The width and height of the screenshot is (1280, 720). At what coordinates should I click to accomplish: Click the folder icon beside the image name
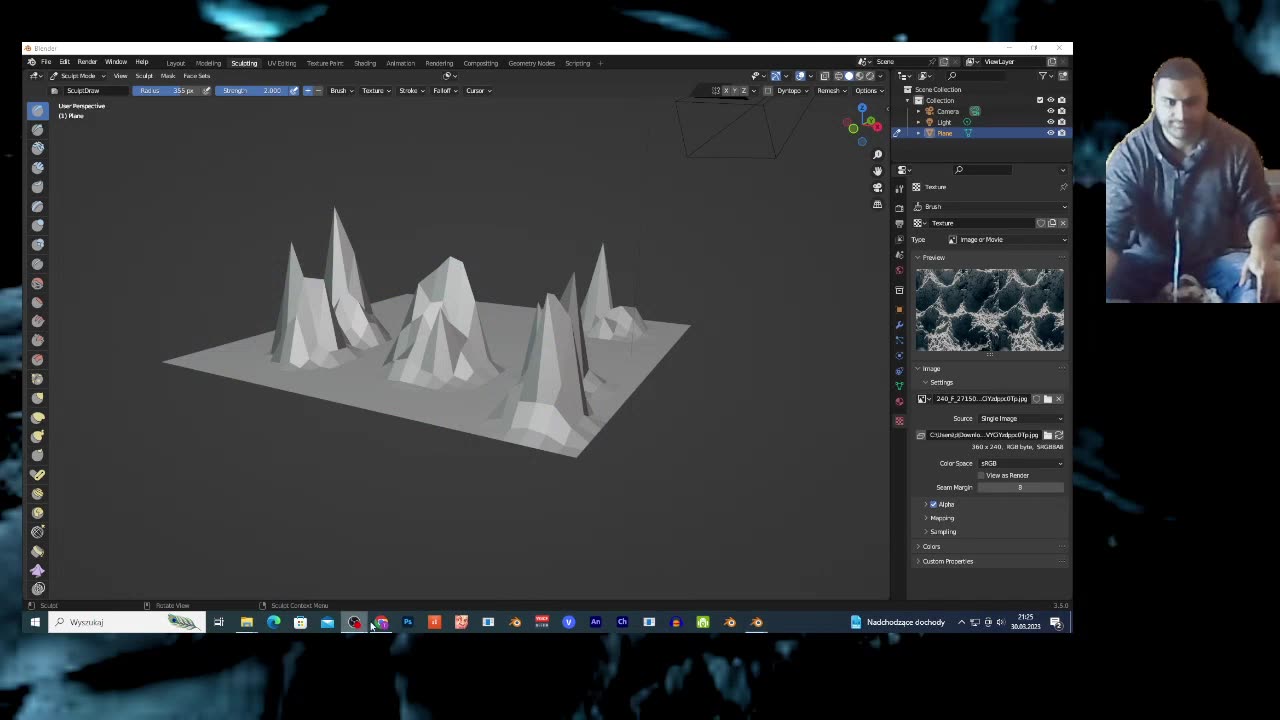tap(1047, 399)
